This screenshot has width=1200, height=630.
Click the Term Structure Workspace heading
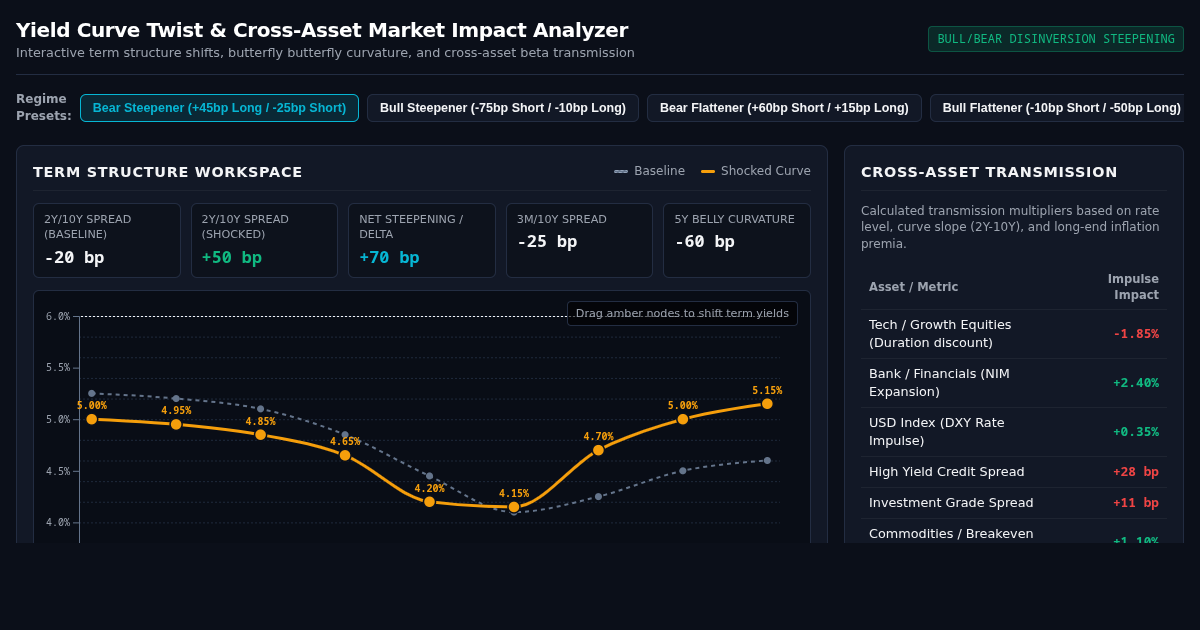pyautogui.click(x=168, y=172)
